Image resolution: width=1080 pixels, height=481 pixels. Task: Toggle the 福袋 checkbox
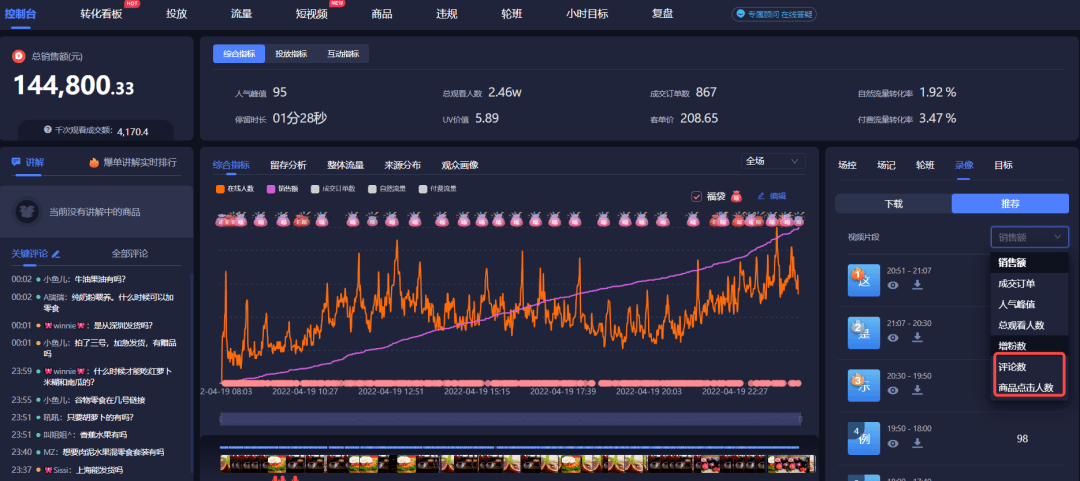(696, 196)
